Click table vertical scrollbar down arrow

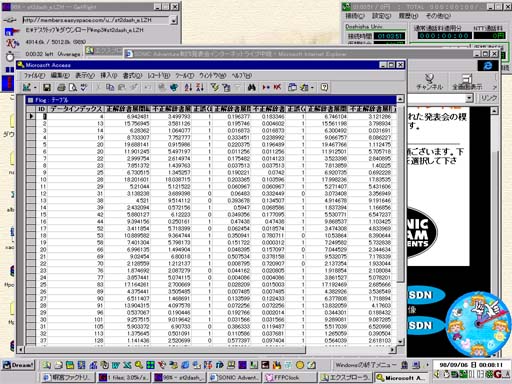(x=400, y=342)
